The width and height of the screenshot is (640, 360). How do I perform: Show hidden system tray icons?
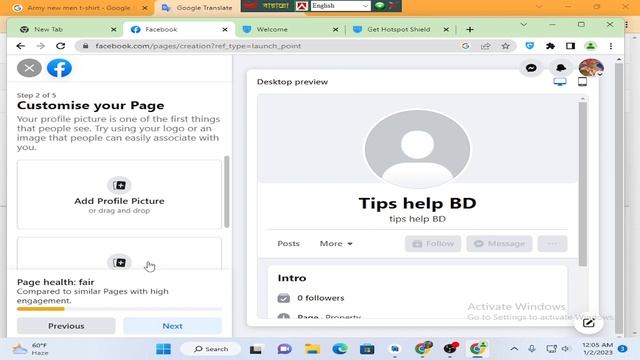[x=514, y=349]
